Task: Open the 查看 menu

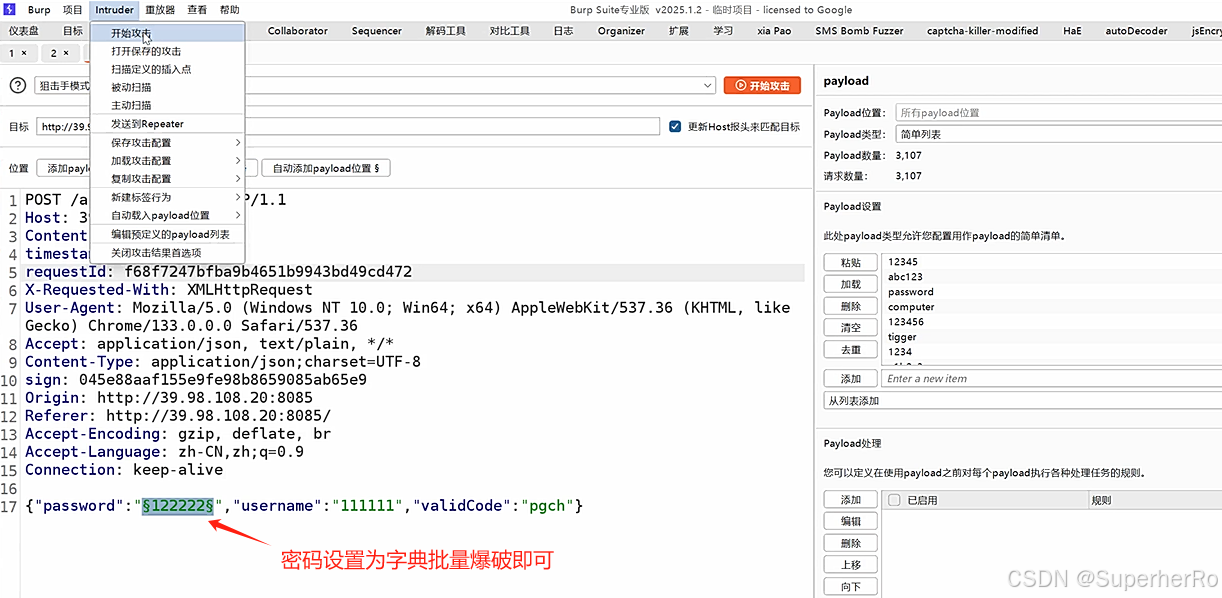Action: pos(197,10)
